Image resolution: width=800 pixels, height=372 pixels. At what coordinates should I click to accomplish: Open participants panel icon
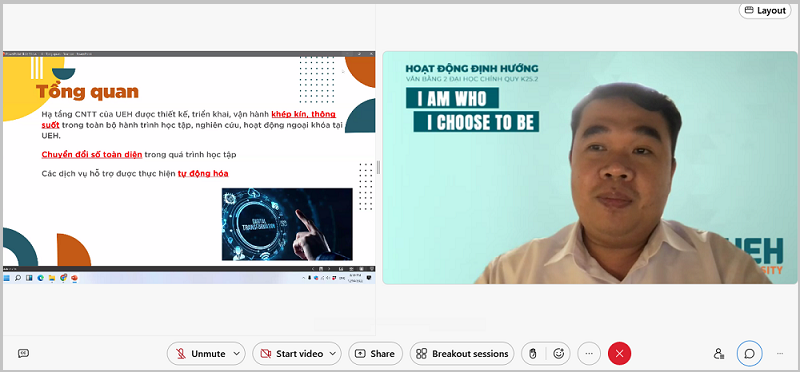tap(719, 354)
